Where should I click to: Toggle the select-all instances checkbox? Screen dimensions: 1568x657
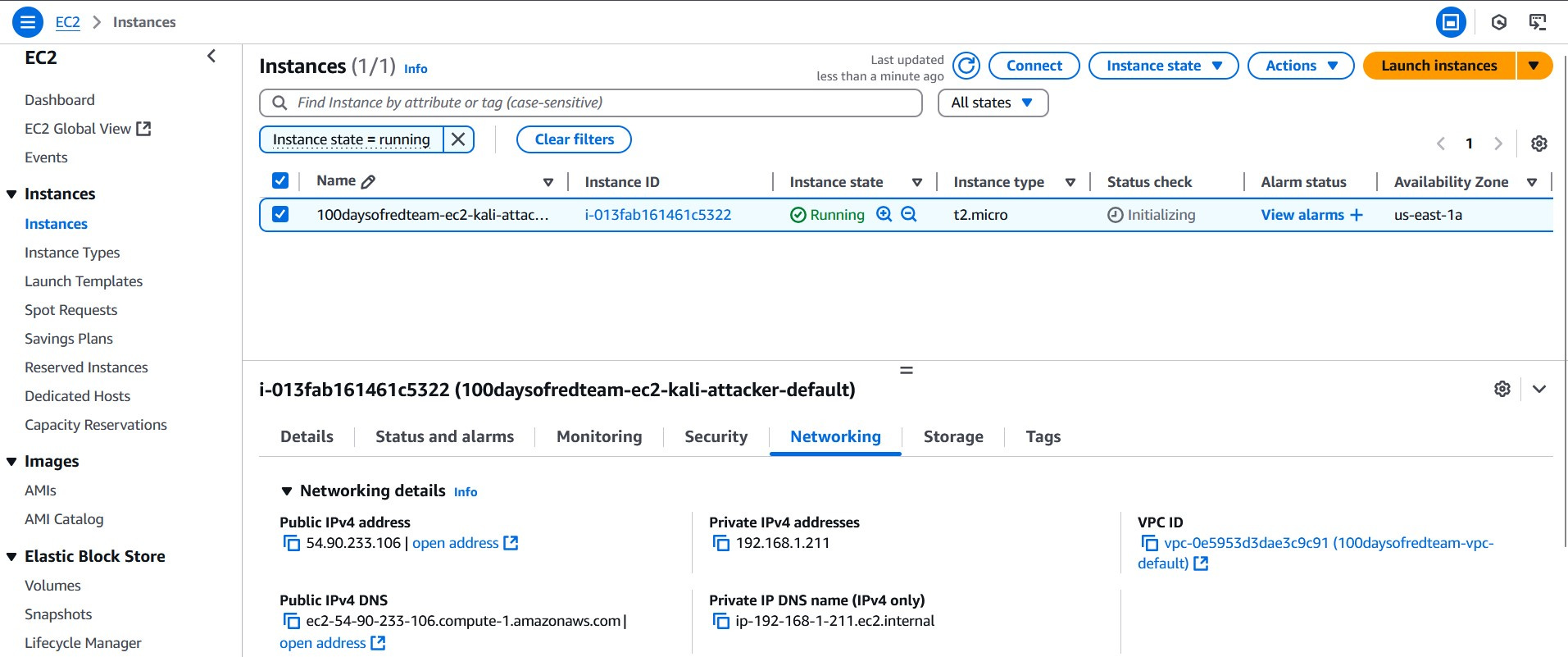280,180
